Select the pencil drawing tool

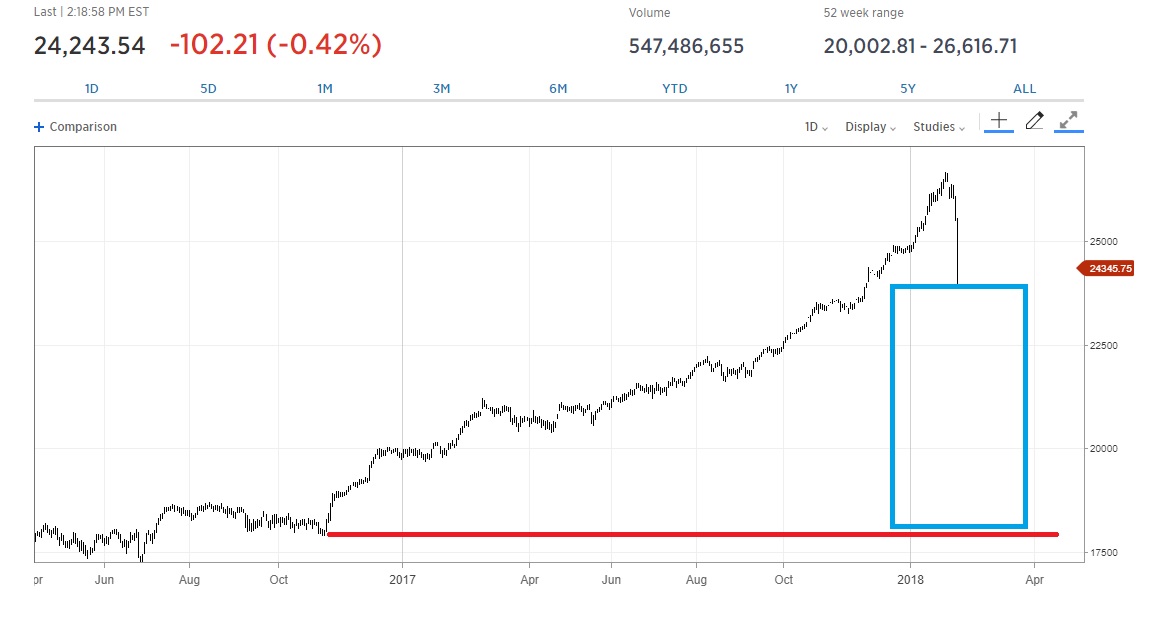pos(1034,121)
